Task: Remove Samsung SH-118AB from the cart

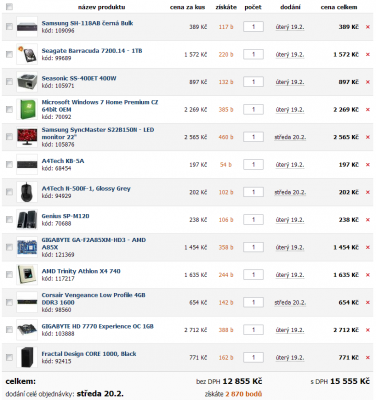Action: click(368, 27)
